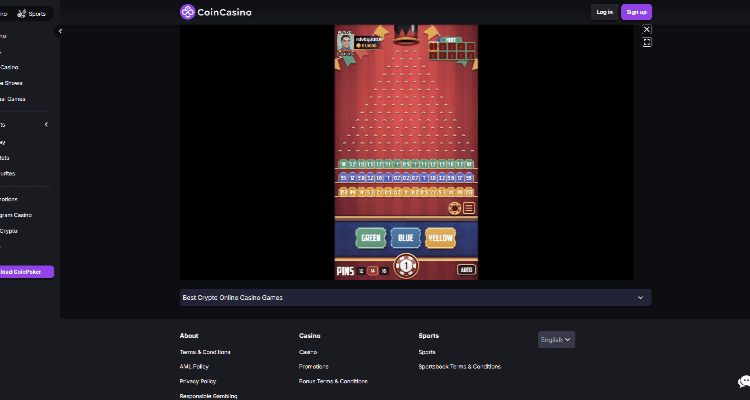Open Responsible Gambling footer link
Viewport: 750px width, 400px height.
click(209, 396)
